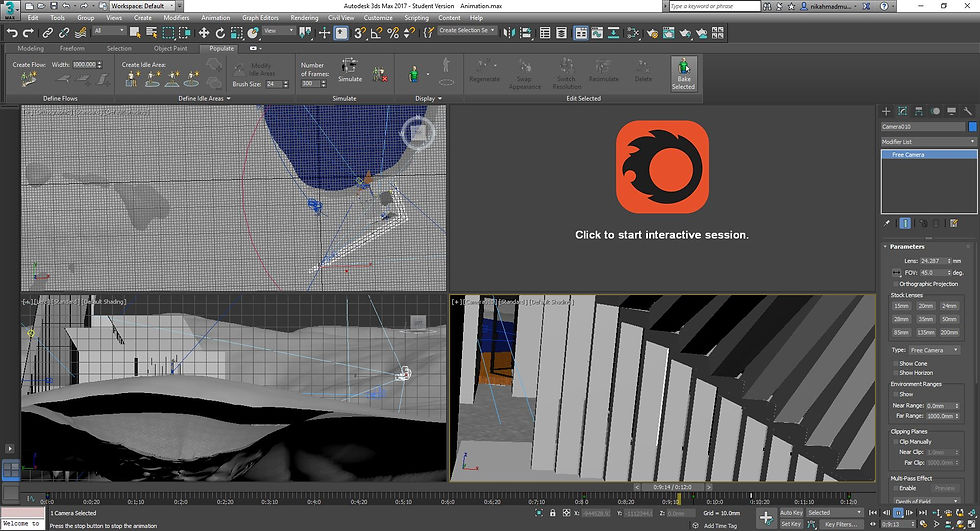This screenshot has width=980, height=531.
Task: Click the Bake Selected icon
Action: (684, 74)
